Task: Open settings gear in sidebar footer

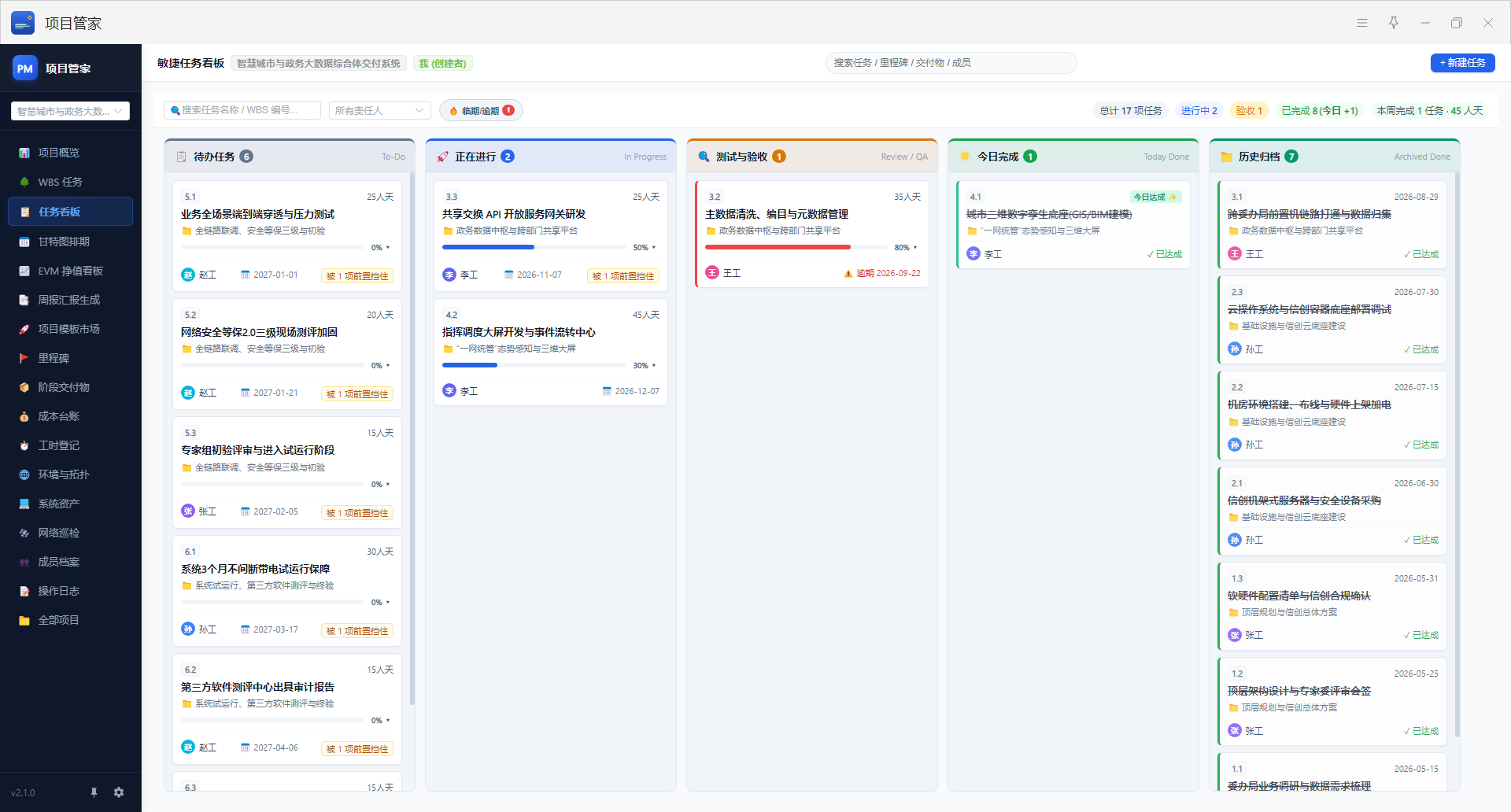Action: click(119, 792)
